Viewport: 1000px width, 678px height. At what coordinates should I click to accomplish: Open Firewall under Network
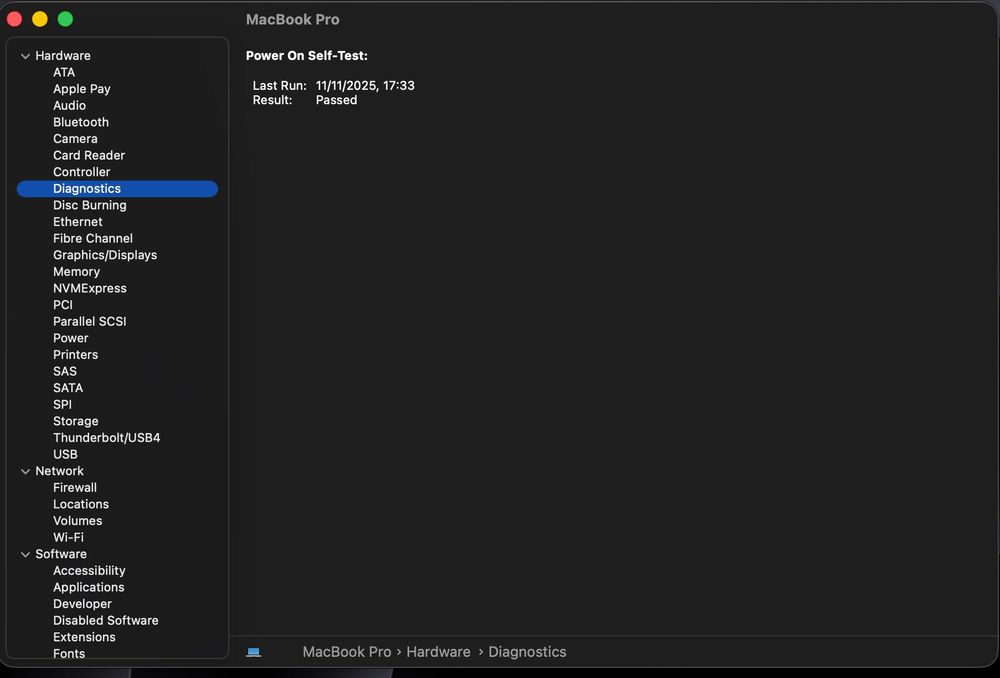click(75, 487)
